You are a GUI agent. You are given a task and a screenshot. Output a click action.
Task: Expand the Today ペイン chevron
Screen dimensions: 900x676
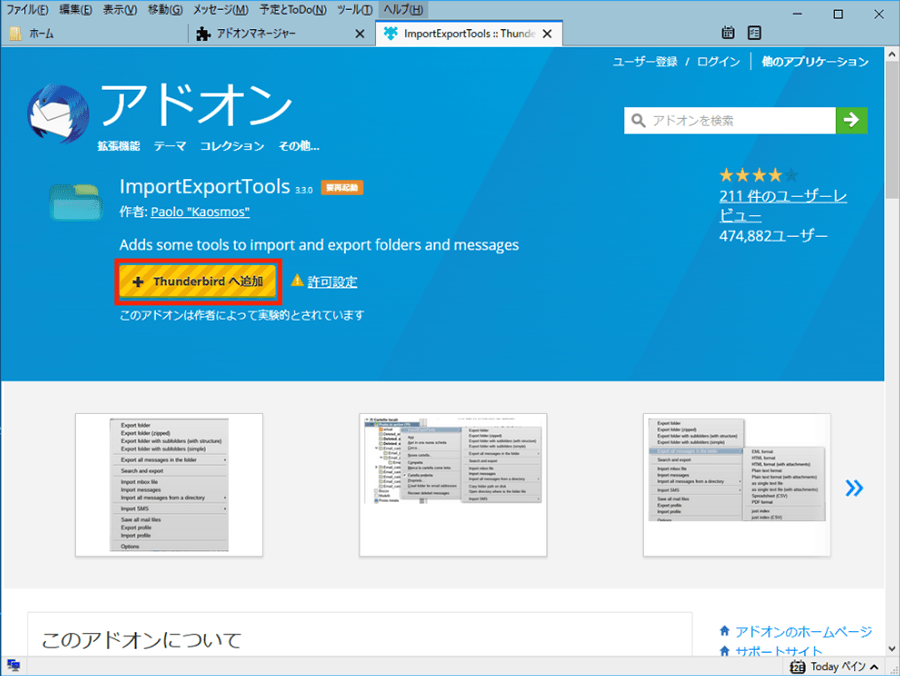pyautogui.click(x=874, y=667)
